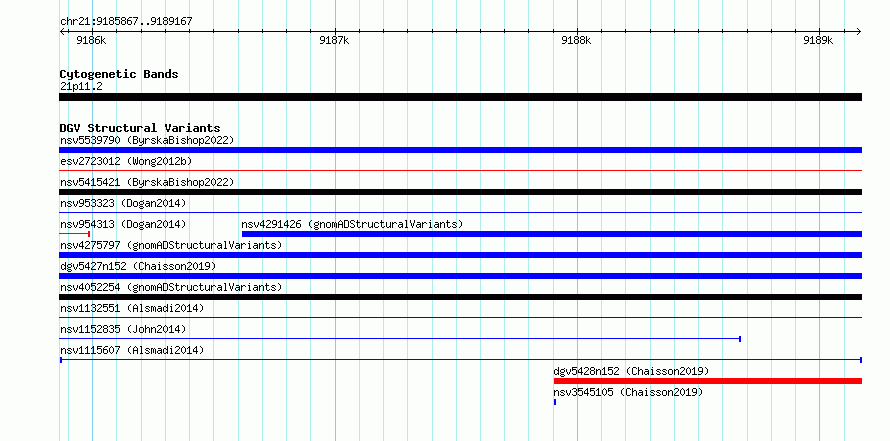Open nsv1152835 (John2014) label
This screenshot has height=441, width=890.
(123, 329)
